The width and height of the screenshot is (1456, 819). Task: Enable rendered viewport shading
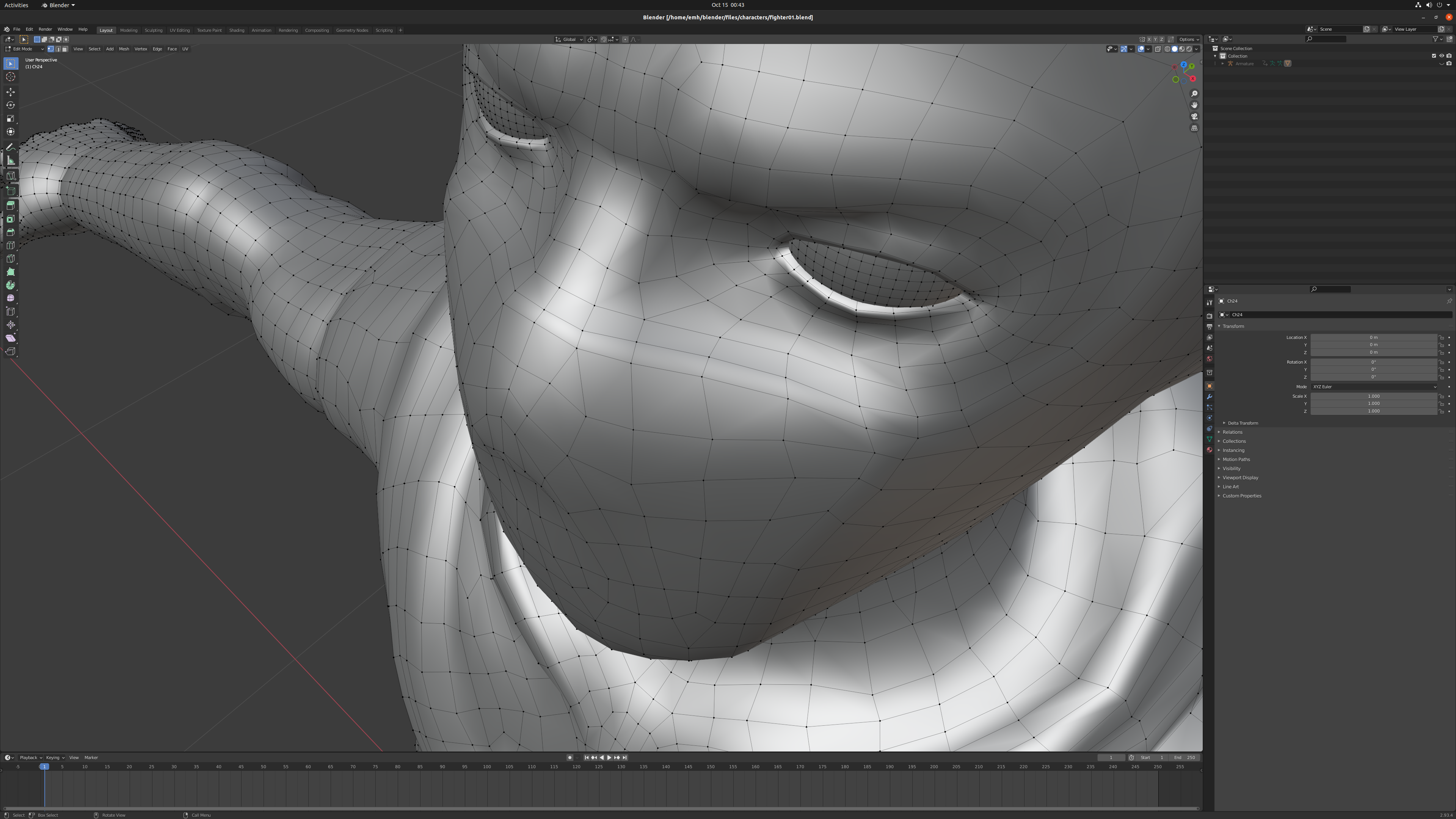coord(1189,49)
